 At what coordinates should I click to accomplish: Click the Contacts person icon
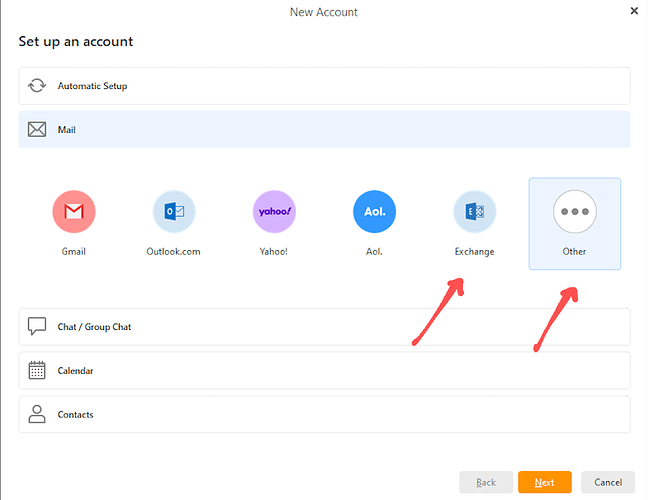coord(37,414)
